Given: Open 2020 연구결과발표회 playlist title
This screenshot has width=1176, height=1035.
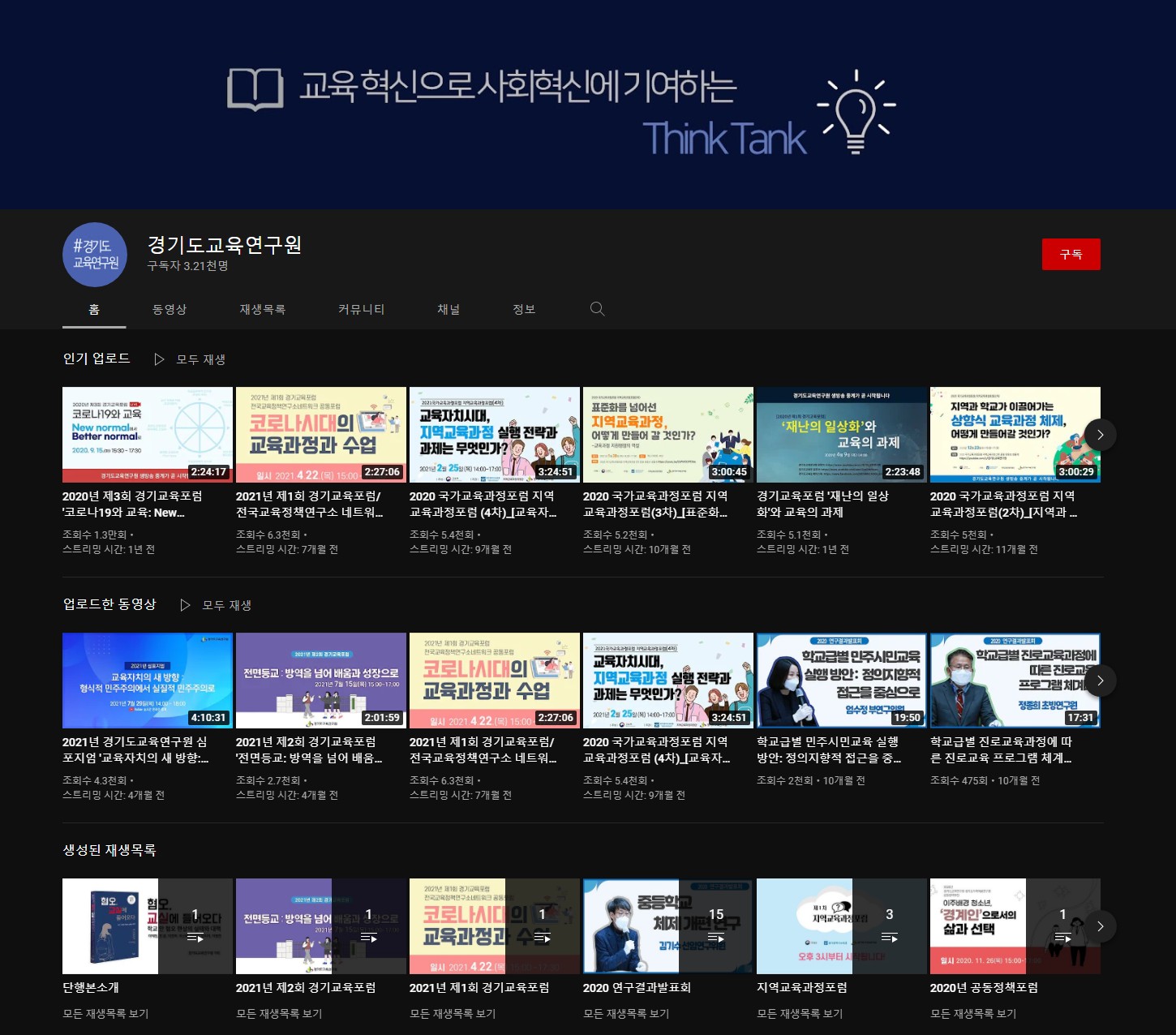Looking at the screenshot, I should pyautogui.click(x=637, y=988).
